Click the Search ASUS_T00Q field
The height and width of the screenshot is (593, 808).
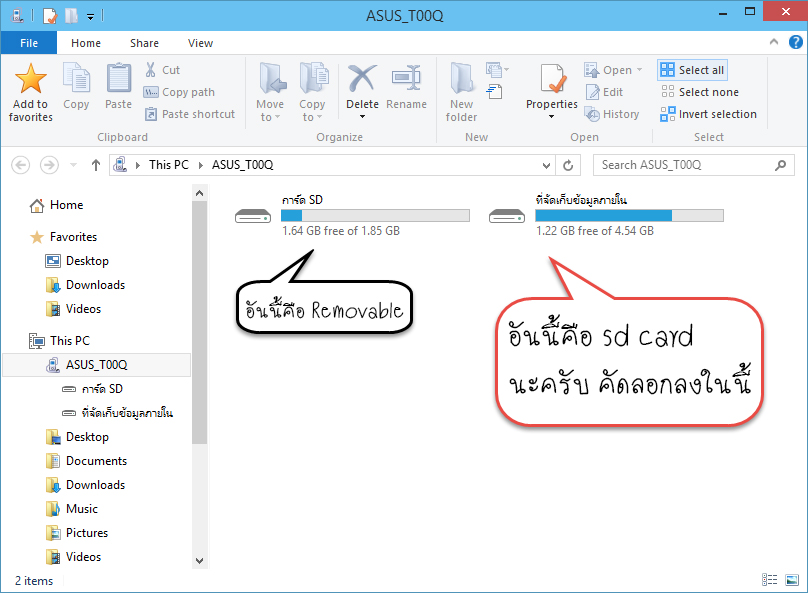coord(693,165)
